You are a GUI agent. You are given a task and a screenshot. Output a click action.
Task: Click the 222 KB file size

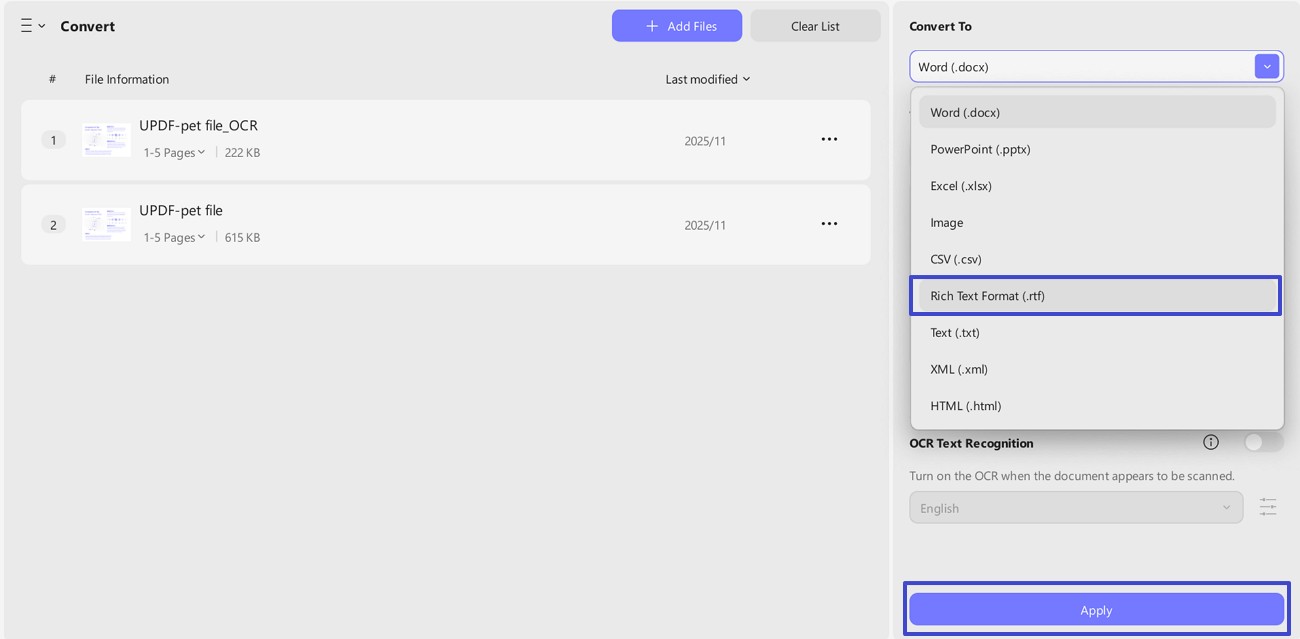(x=242, y=153)
